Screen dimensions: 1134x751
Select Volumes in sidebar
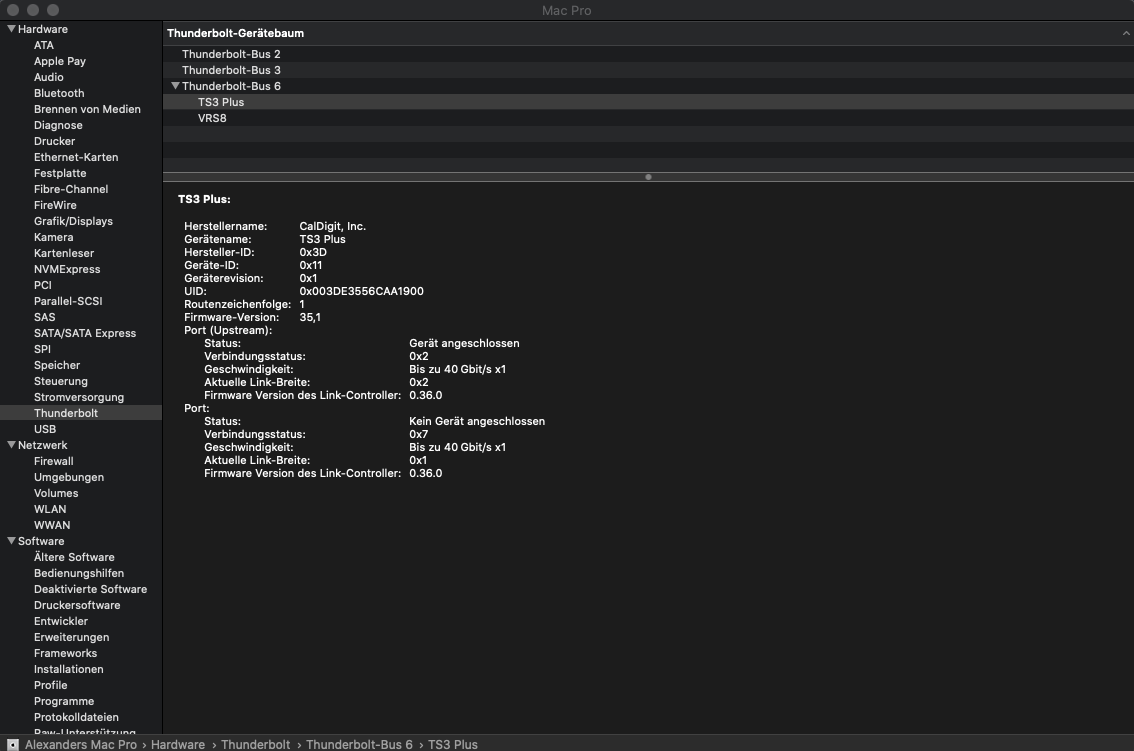[x=56, y=493]
